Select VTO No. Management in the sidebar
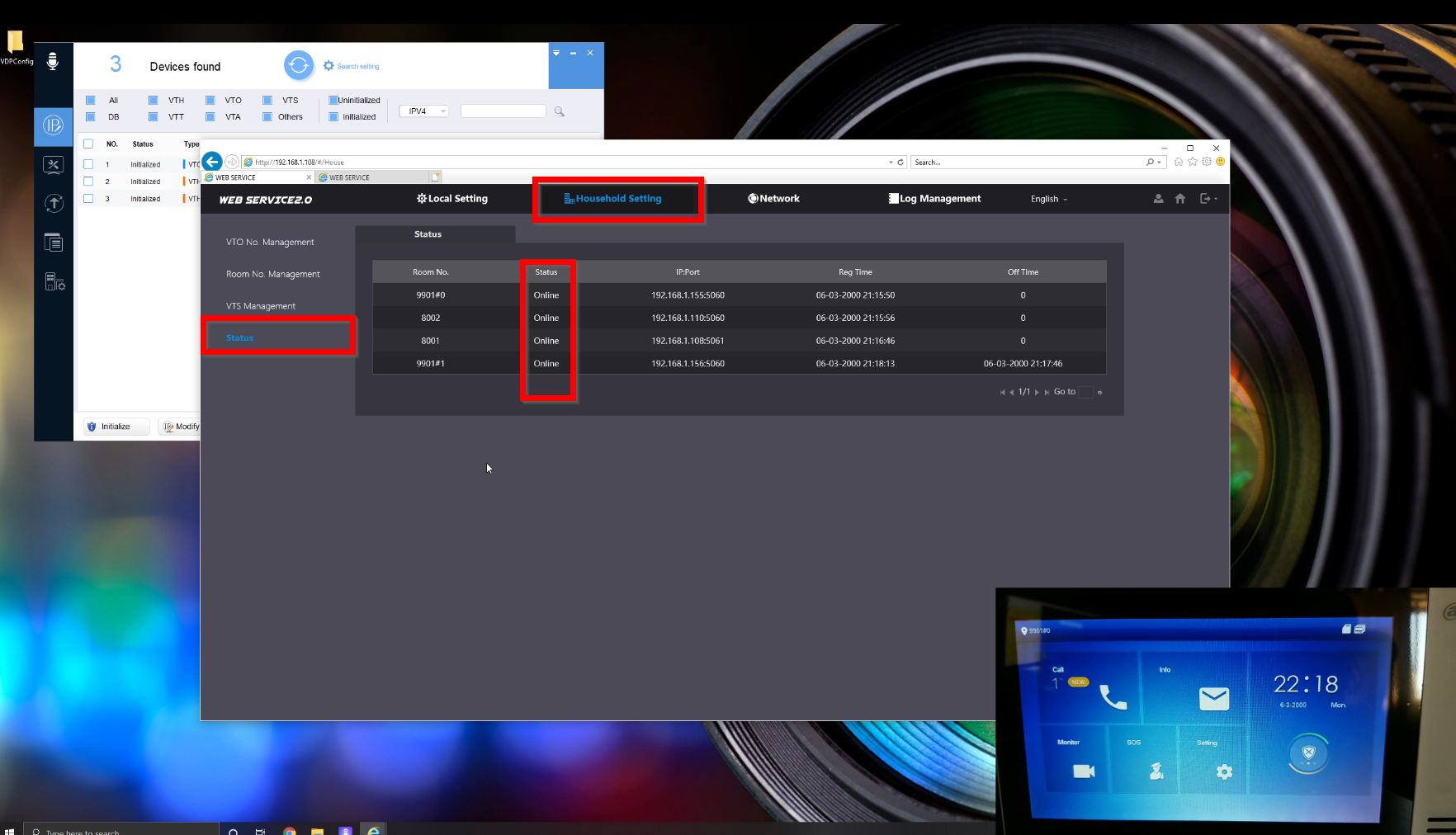 coord(270,243)
